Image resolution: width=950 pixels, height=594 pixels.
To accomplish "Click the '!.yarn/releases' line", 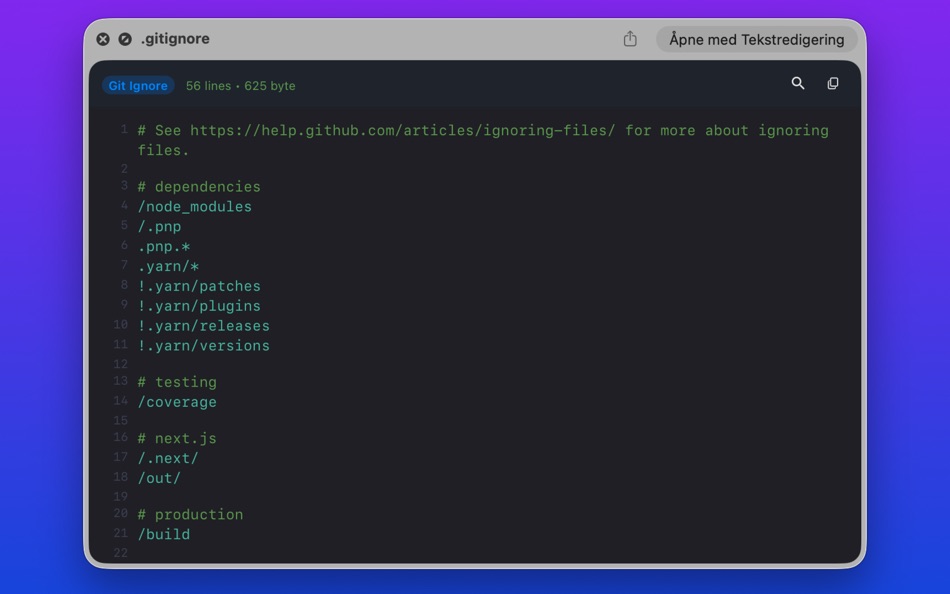I will click(x=204, y=326).
